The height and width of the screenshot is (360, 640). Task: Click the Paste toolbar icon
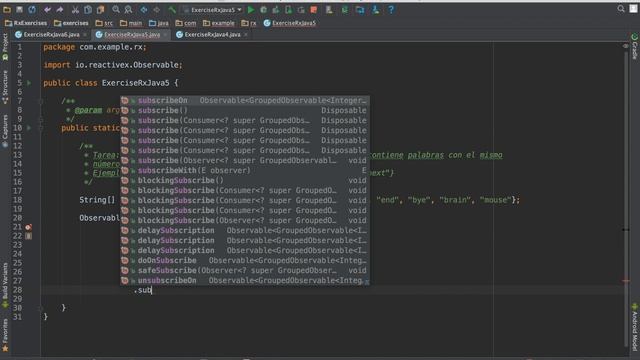100,9
